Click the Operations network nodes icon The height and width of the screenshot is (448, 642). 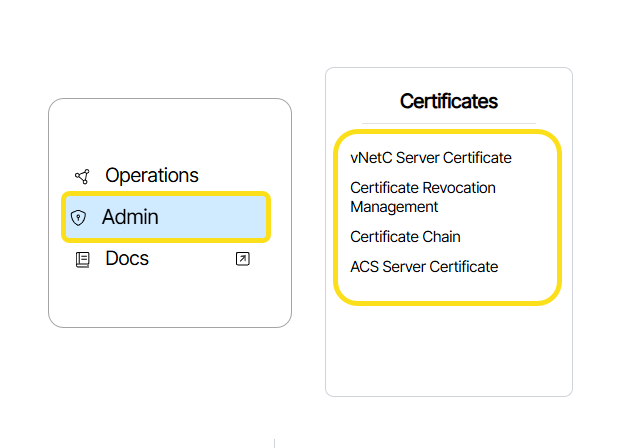coord(82,177)
